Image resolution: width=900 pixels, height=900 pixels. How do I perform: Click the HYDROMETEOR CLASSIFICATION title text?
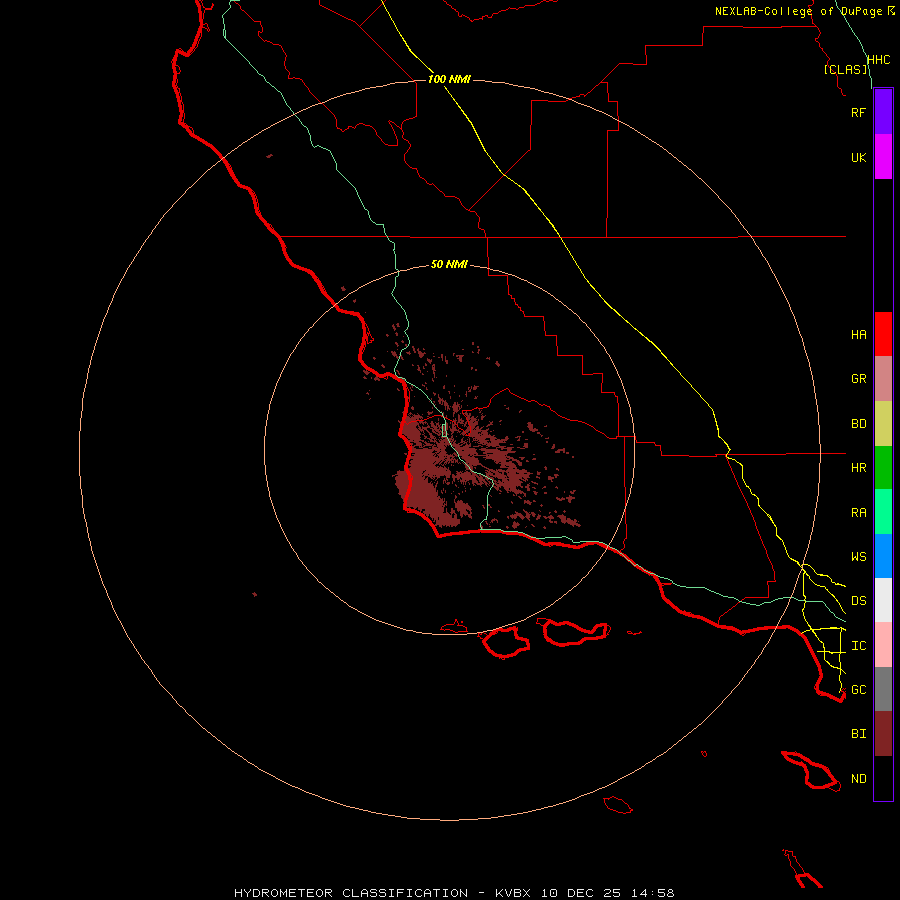[351, 893]
